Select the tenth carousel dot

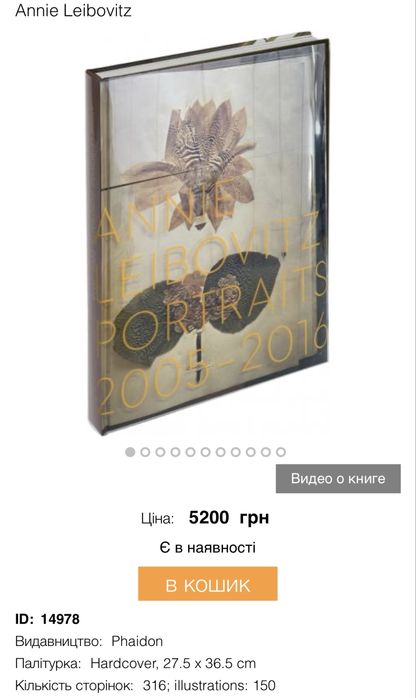266,452
